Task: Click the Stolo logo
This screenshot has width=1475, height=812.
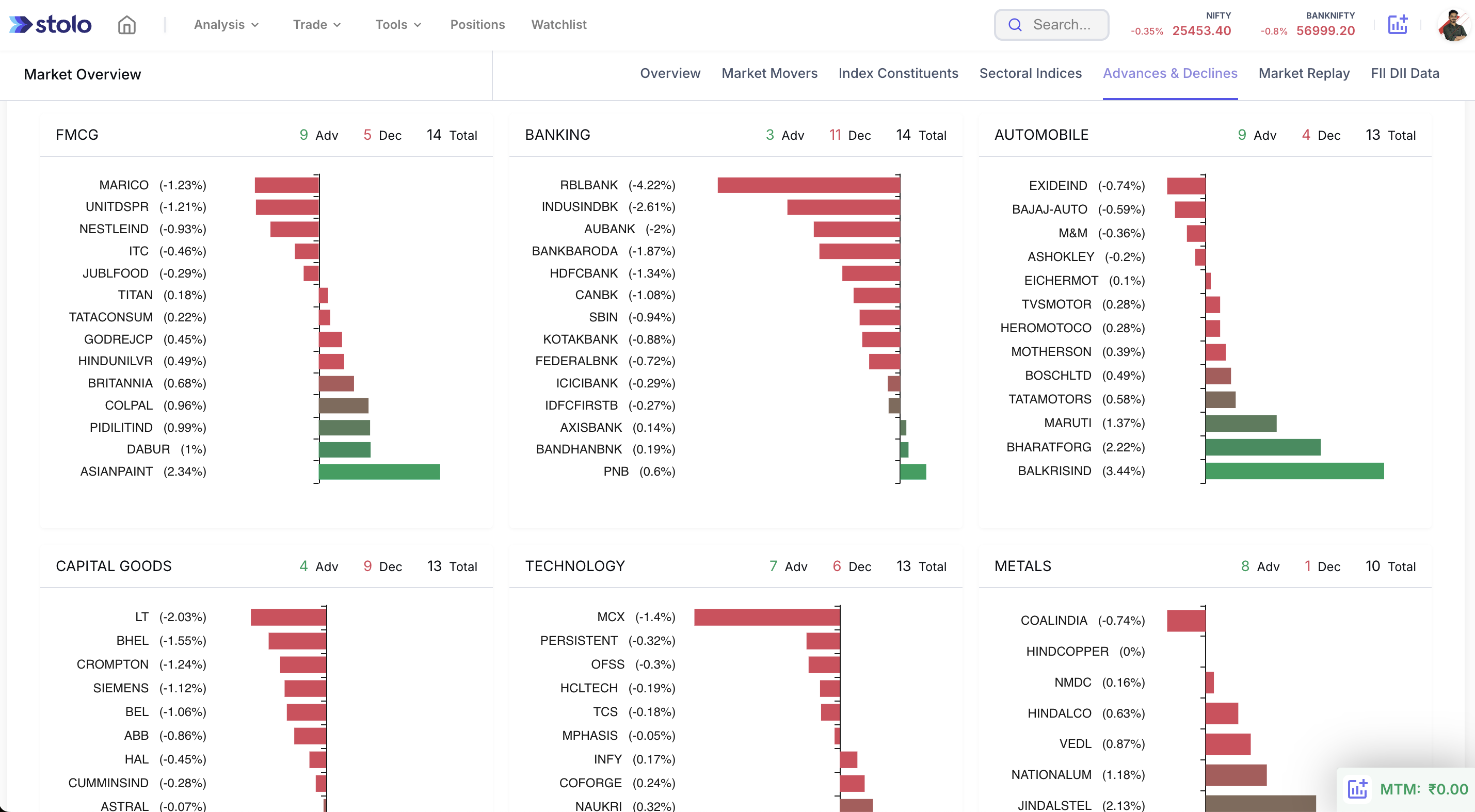Action: pos(51,25)
